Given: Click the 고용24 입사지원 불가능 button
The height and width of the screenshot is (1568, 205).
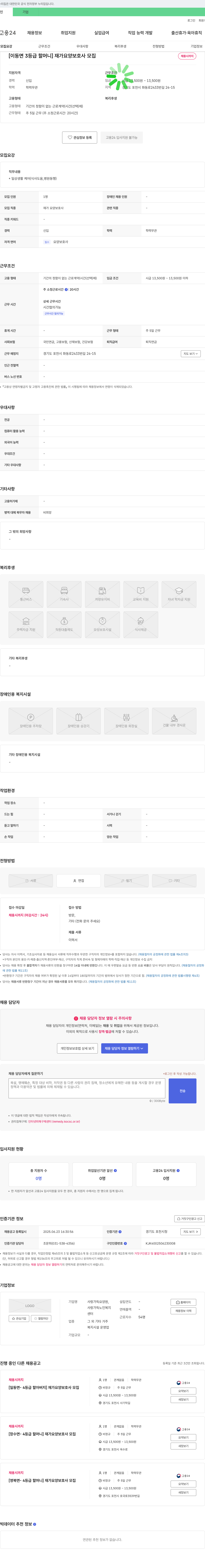Looking at the screenshot, I should pos(122,138).
